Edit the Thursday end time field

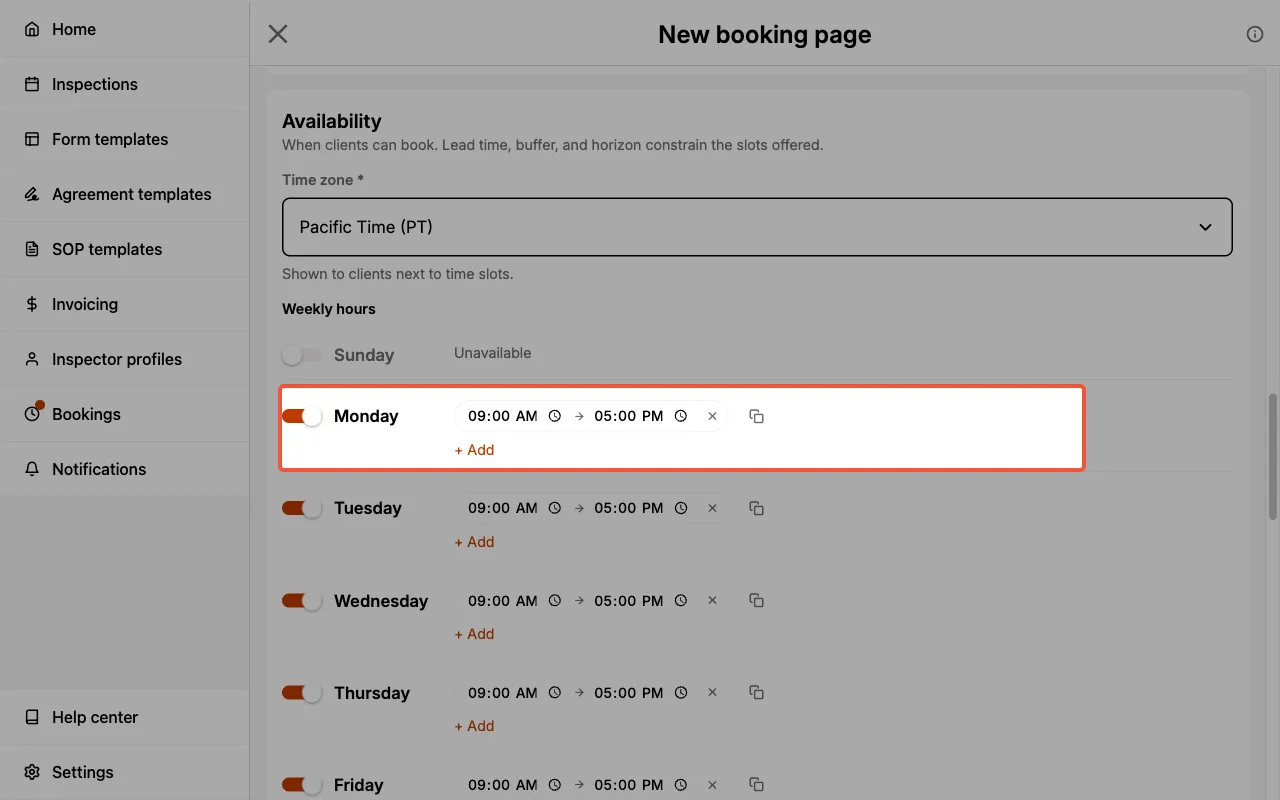(629, 693)
